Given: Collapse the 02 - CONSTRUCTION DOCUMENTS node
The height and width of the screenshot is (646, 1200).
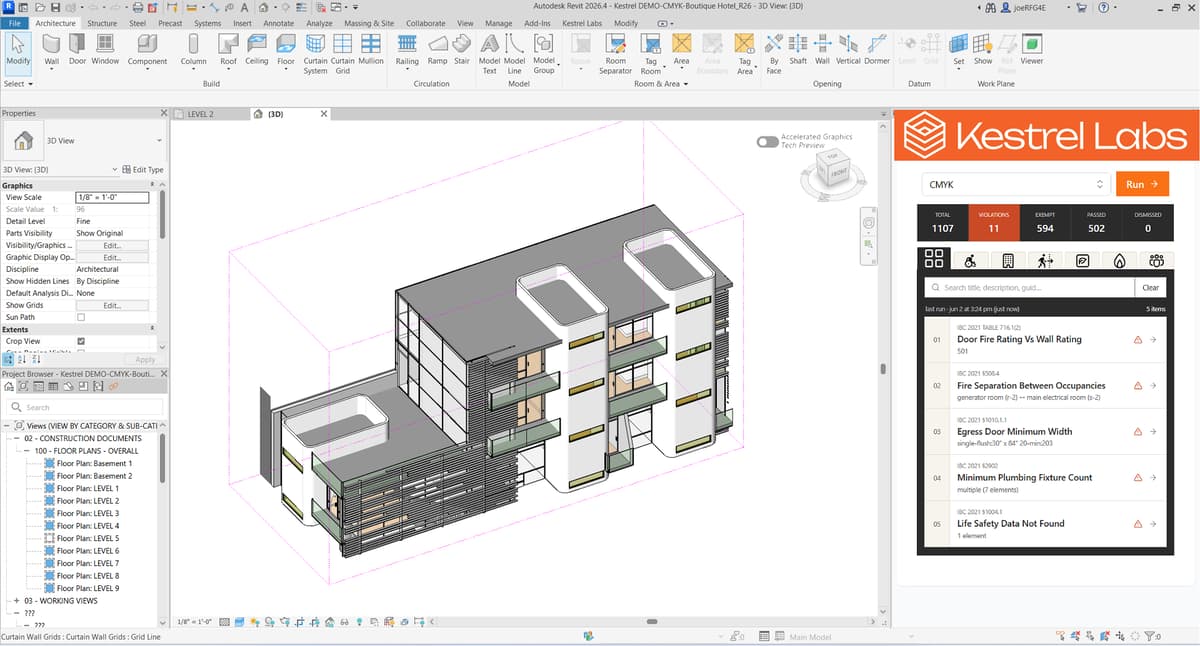Looking at the screenshot, I should (18, 439).
